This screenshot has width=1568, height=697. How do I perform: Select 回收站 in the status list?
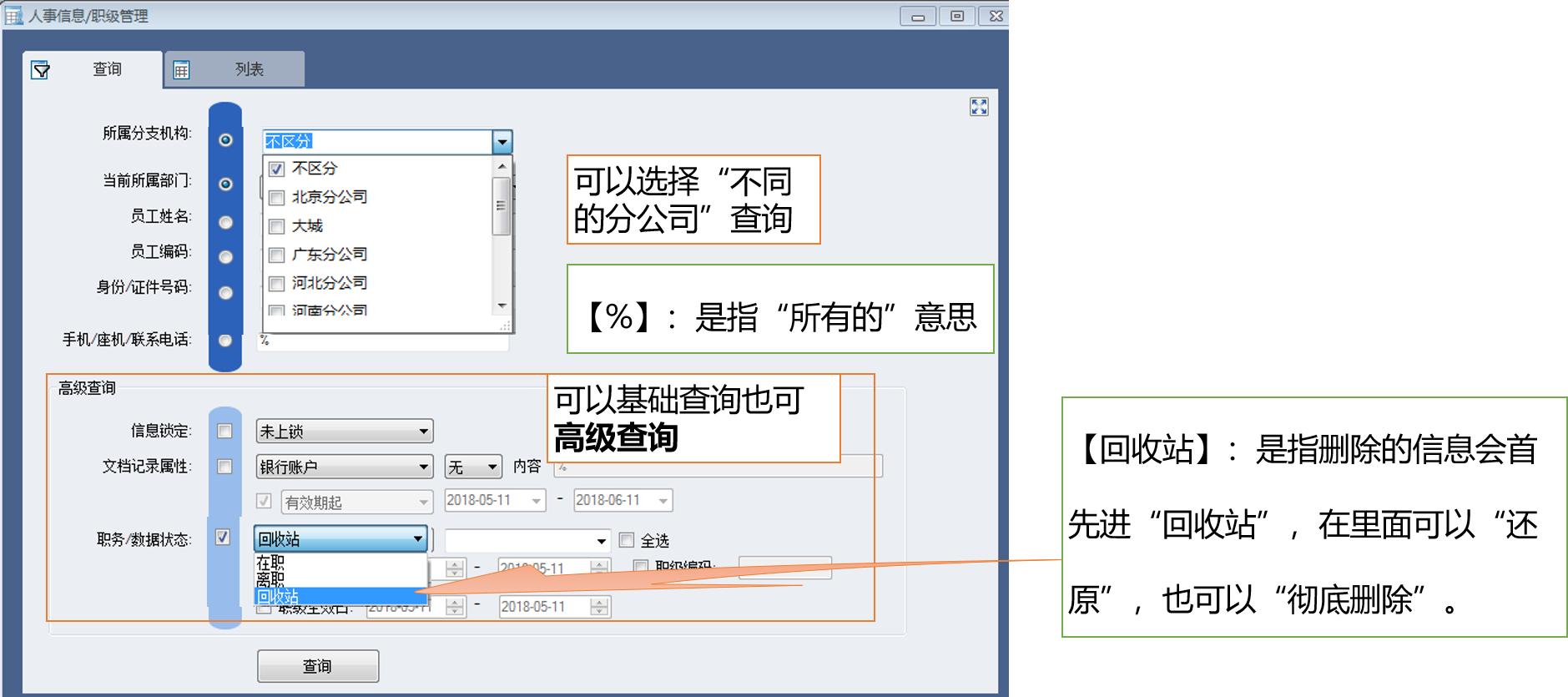click(279, 596)
